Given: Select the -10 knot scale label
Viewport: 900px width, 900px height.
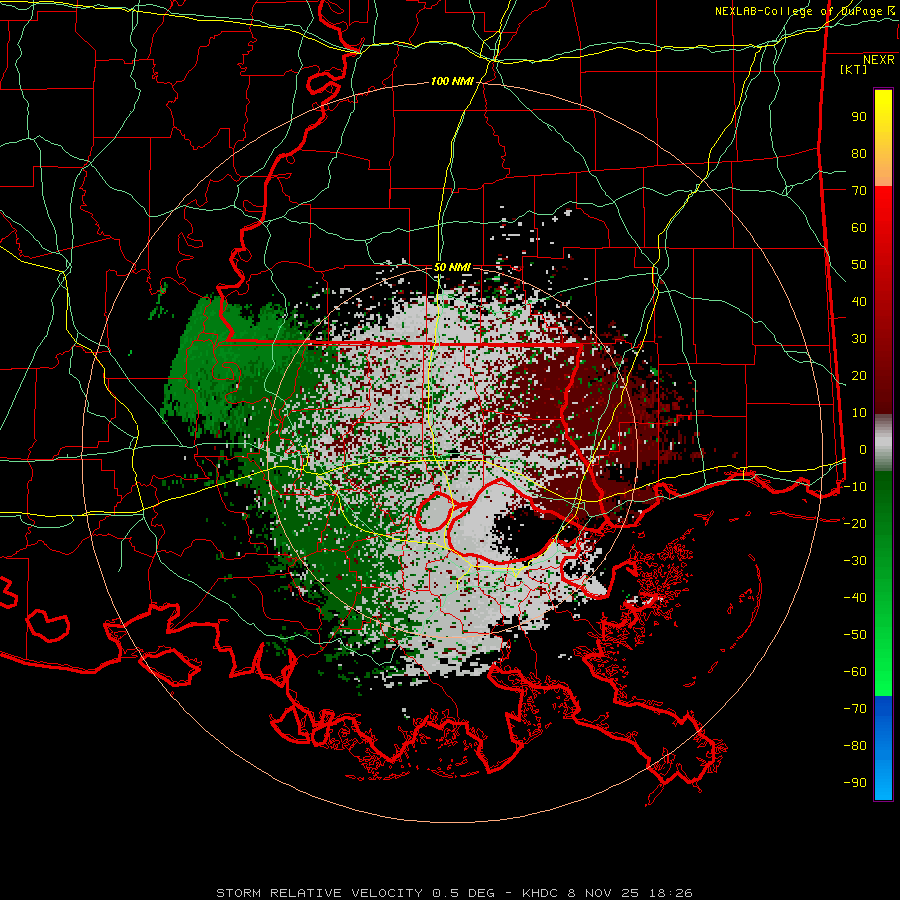Looking at the screenshot, I should (855, 487).
